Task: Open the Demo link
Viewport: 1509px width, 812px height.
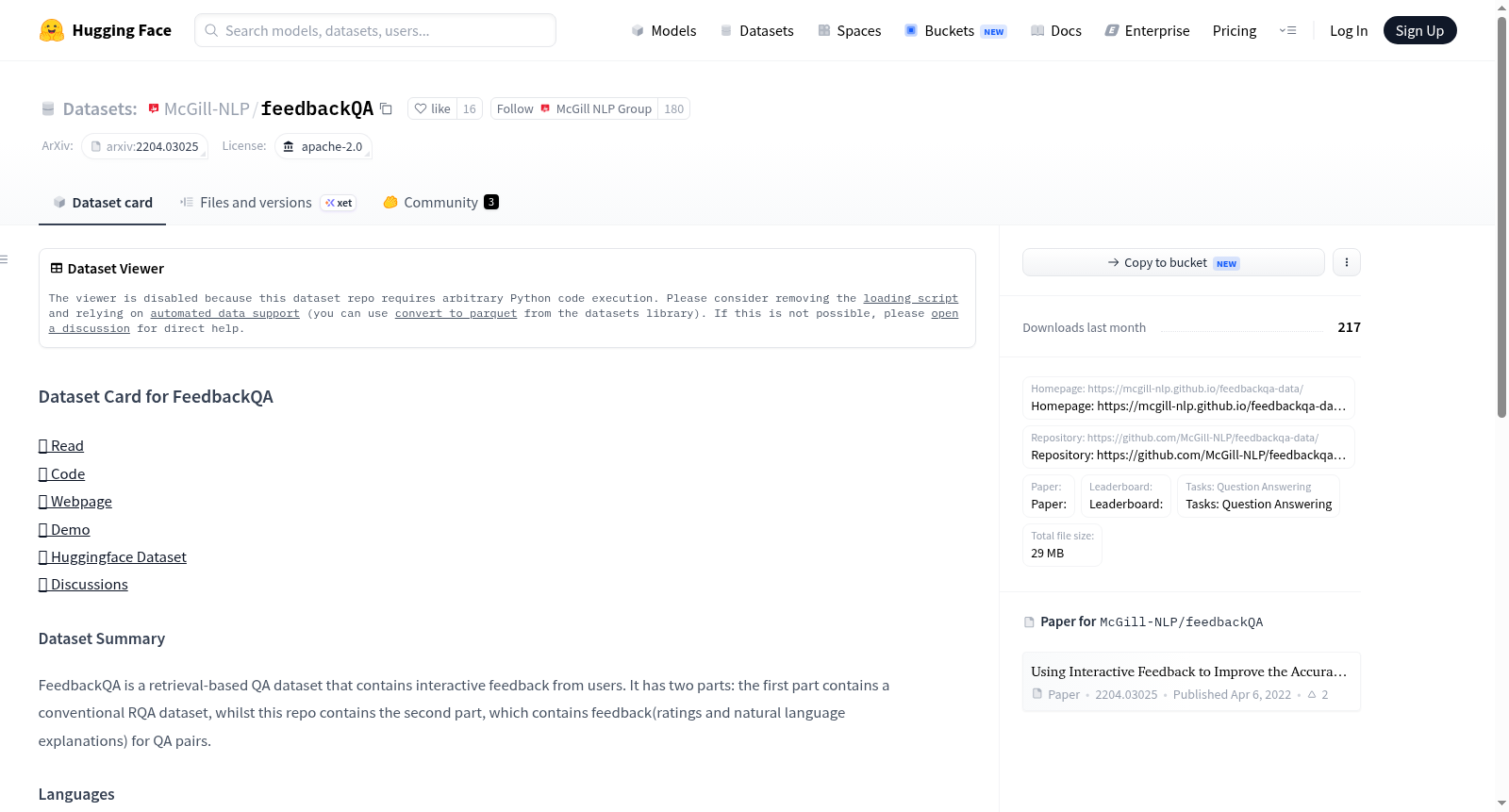Action: click(x=64, y=530)
